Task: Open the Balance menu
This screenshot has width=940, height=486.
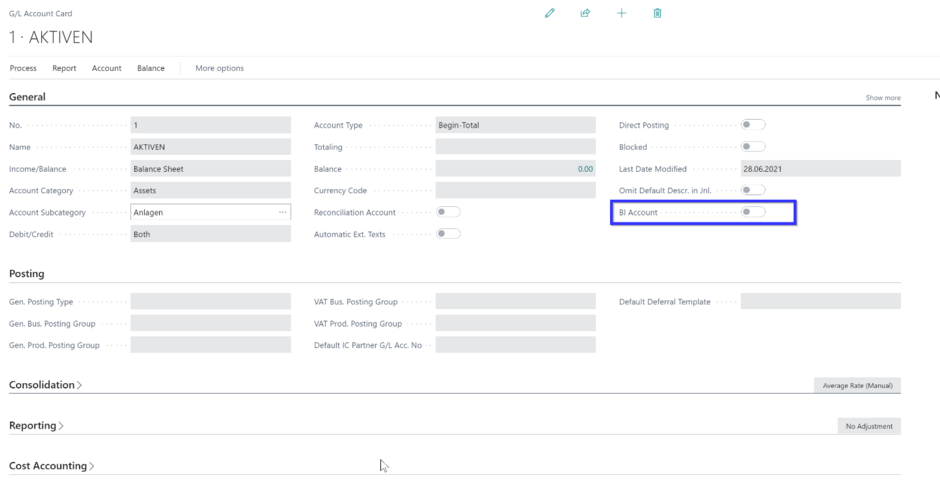Action: coord(151,68)
